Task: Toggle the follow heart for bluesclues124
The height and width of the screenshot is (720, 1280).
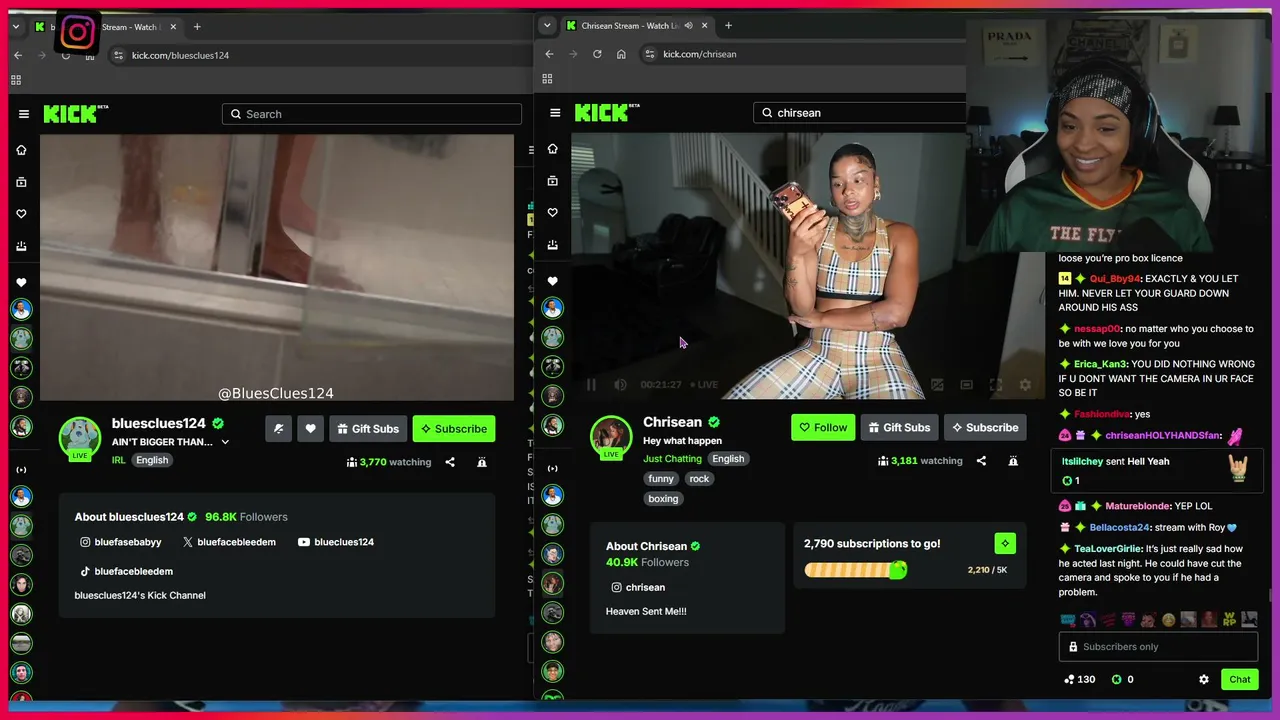Action: click(310, 429)
